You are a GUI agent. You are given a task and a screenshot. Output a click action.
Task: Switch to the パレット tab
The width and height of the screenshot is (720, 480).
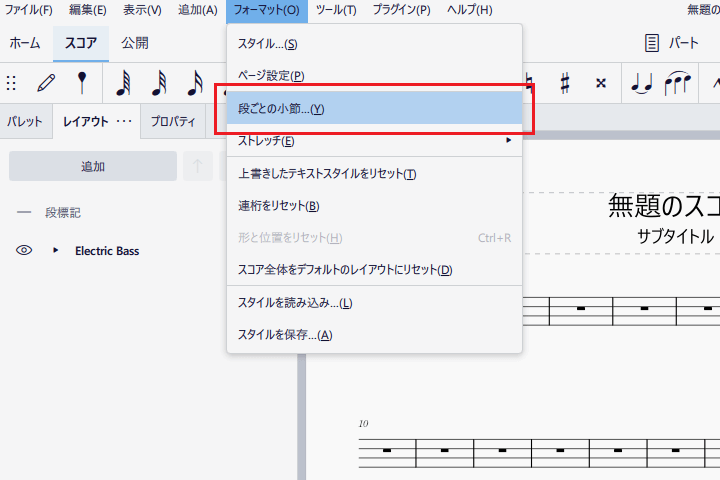tap(25, 121)
